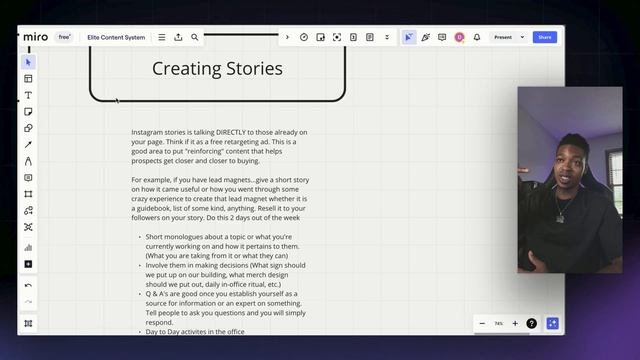Open the Help question mark

[531, 323]
